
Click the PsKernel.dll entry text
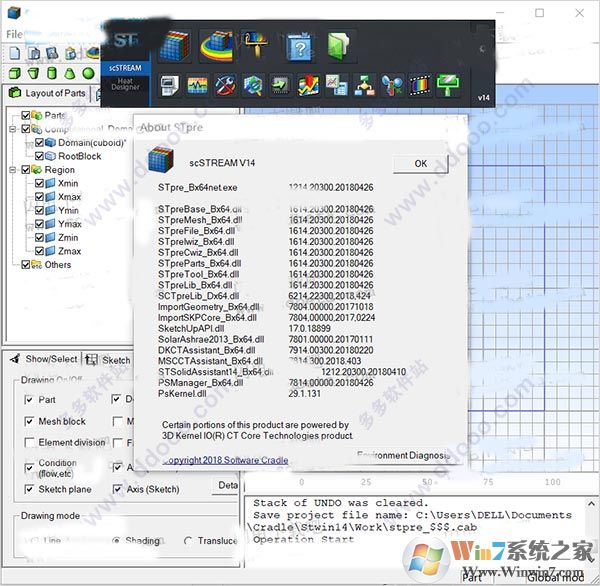pos(182,393)
